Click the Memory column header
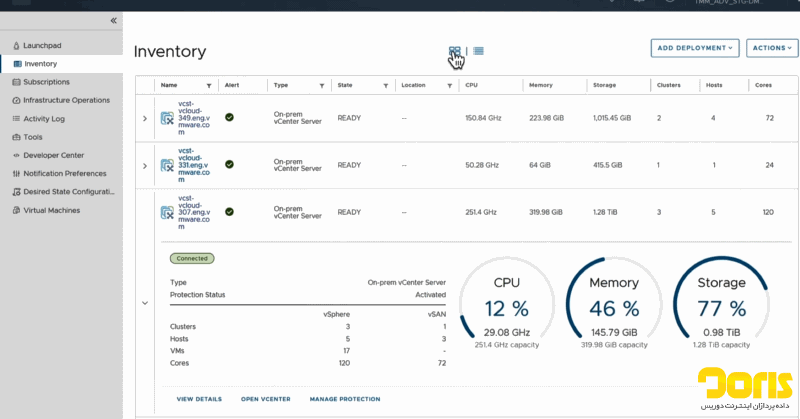The height and width of the screenshot is (419, 800). coord(541,85)
